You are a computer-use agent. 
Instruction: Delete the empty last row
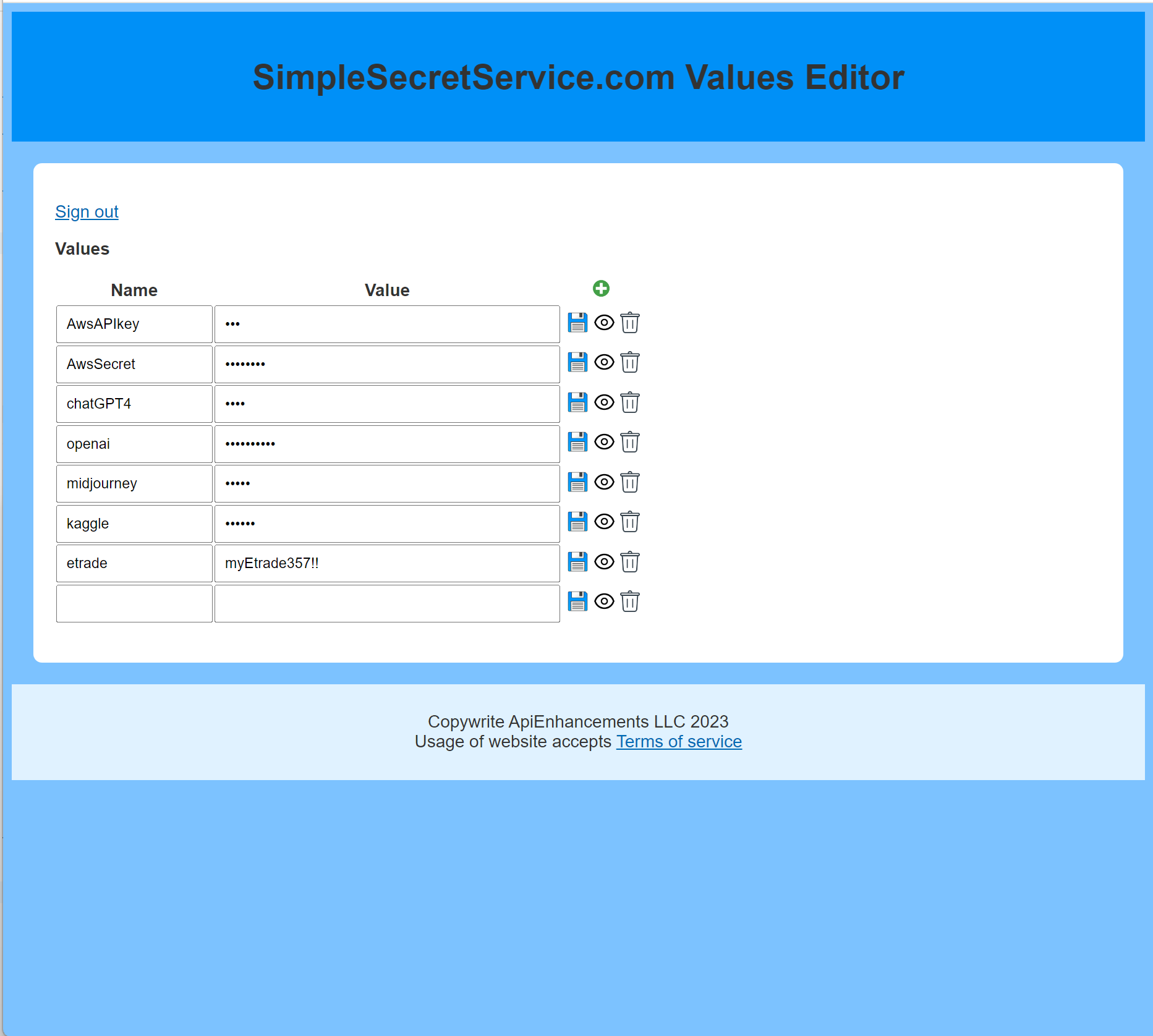pos(630,601)
